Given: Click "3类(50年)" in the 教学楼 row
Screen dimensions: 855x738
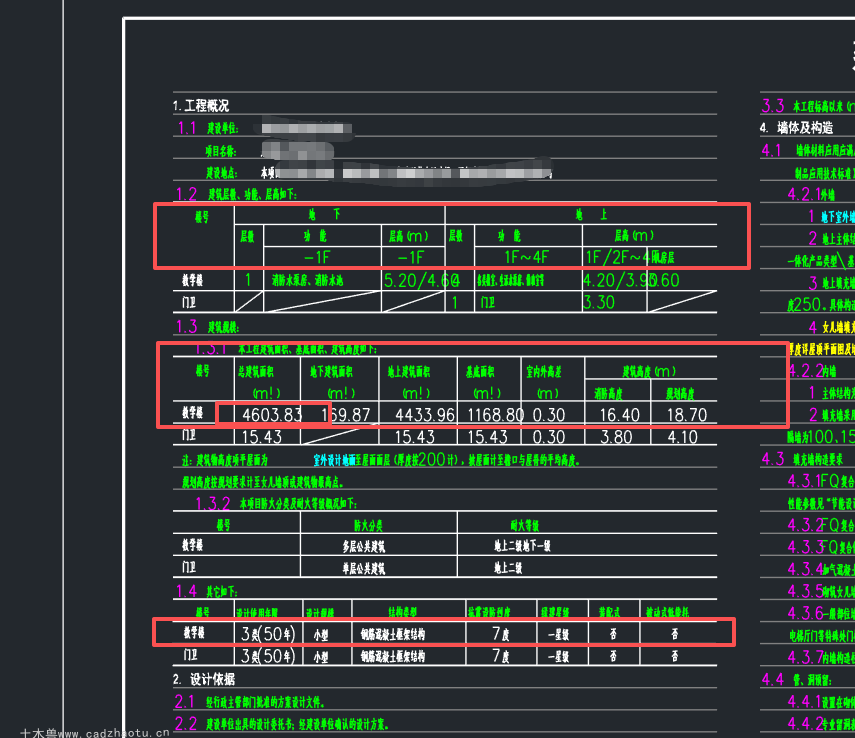Looking at the screenshot, I should tap(268, 634).
